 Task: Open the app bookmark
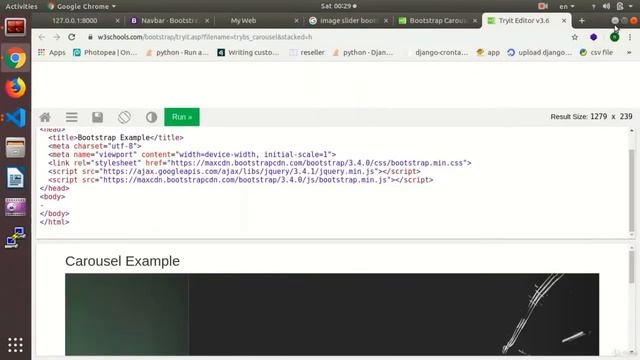click(488, 53)
